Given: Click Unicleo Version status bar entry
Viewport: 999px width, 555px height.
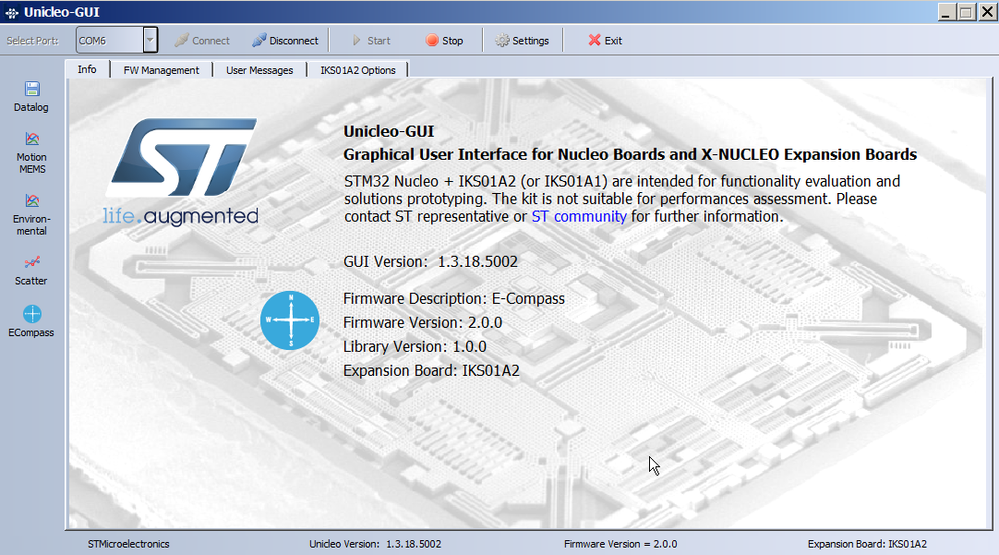Looking at the screenshot, I should pos(375,544).
